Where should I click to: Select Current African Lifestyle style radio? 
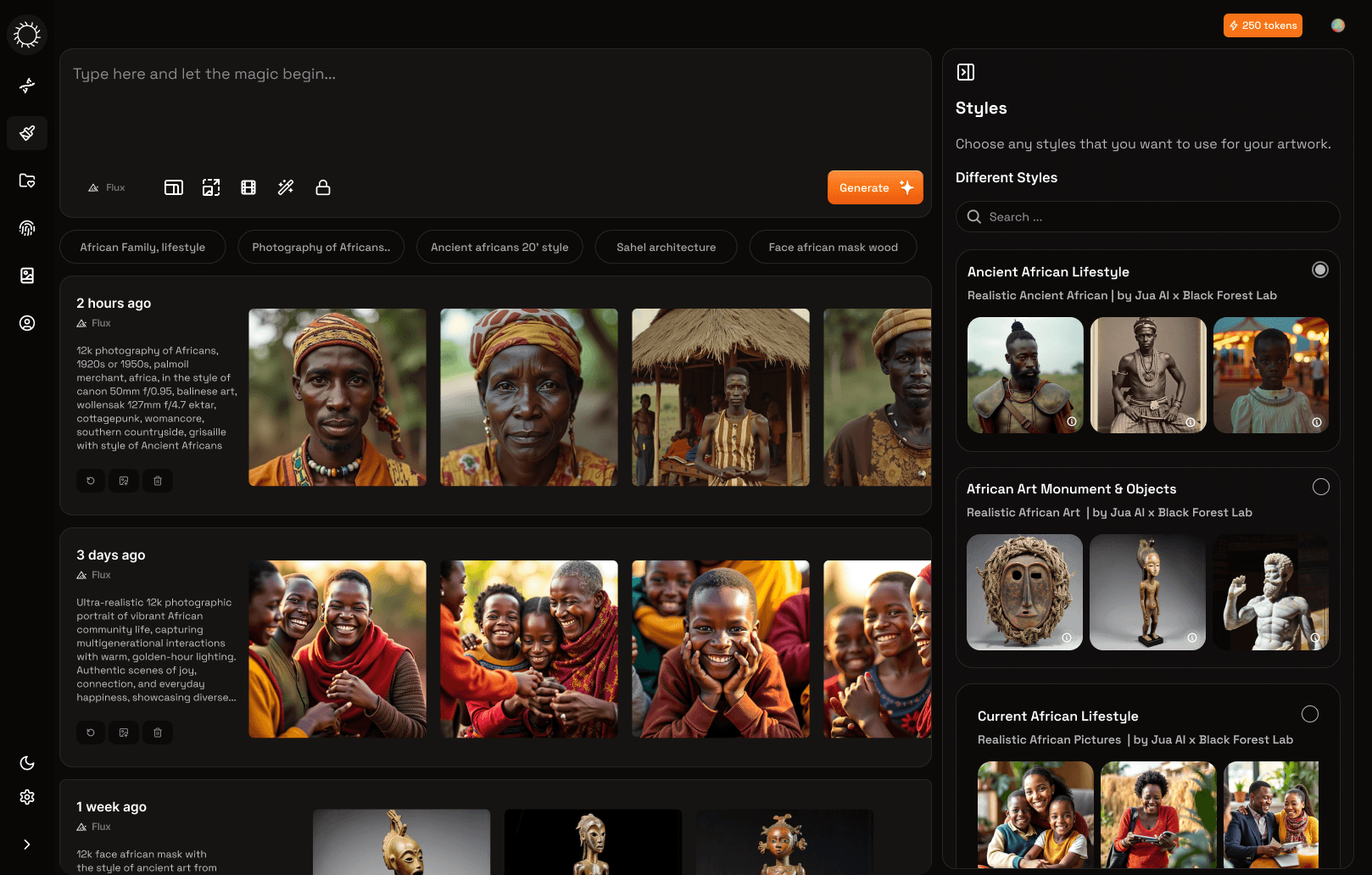pos(1310,714)
